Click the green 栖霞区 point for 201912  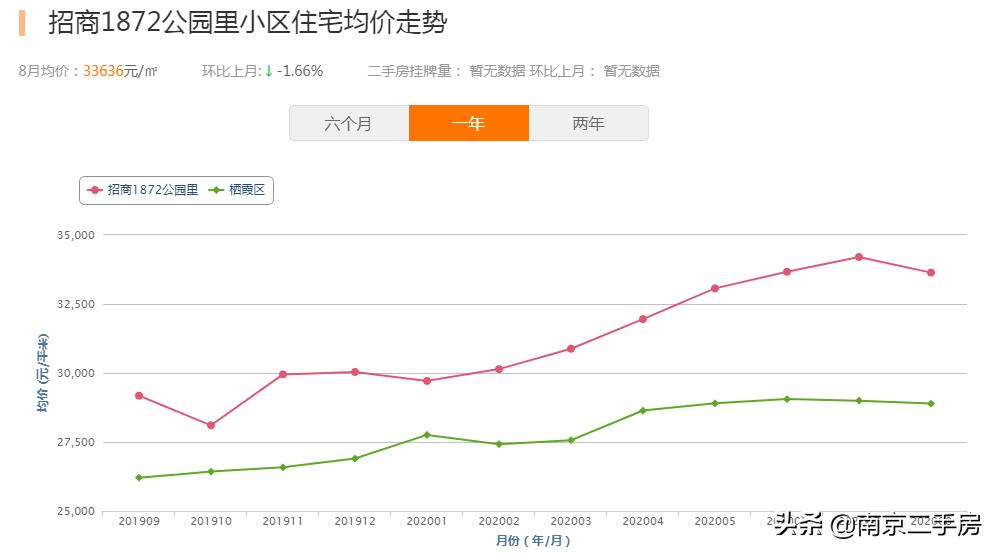click(355, 458)
